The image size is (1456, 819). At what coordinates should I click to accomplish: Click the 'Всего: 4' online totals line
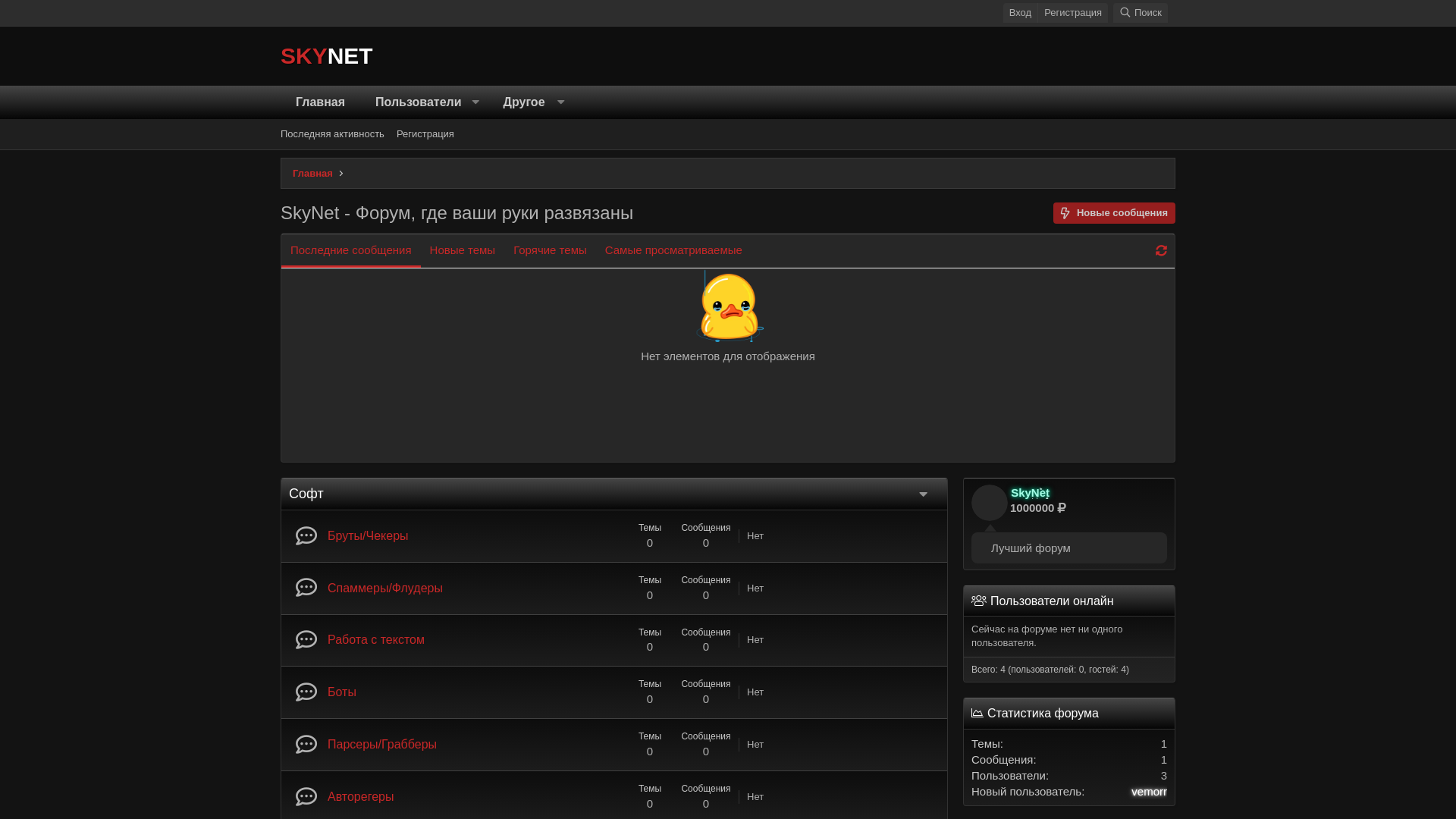pos(1050,670)
